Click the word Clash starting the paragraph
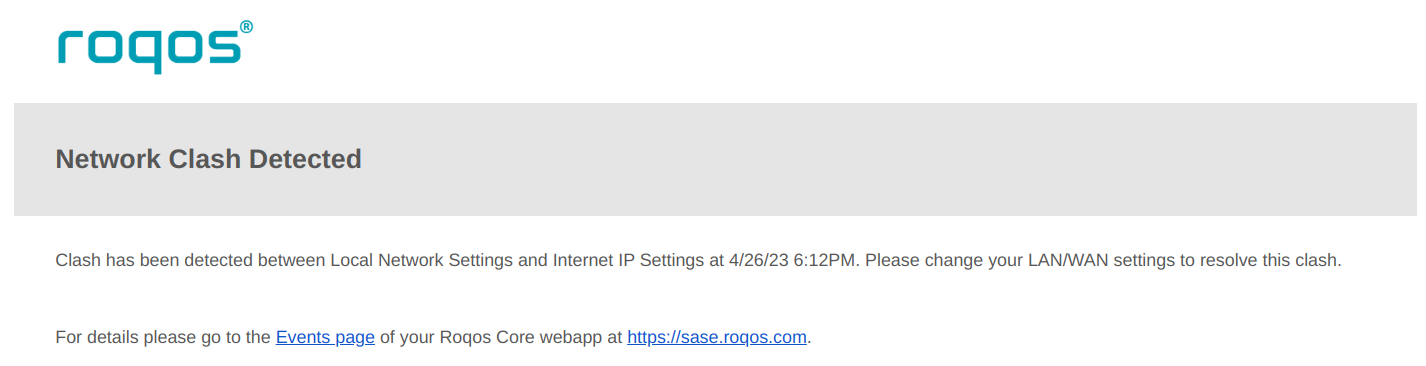The width and height of the screenshot is (1426, 366). tap(77, 261)
